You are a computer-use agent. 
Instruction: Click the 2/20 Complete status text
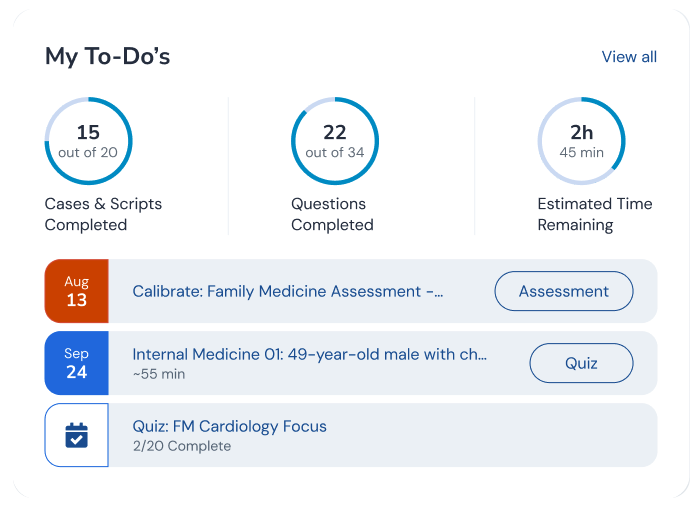click(181, 446)
